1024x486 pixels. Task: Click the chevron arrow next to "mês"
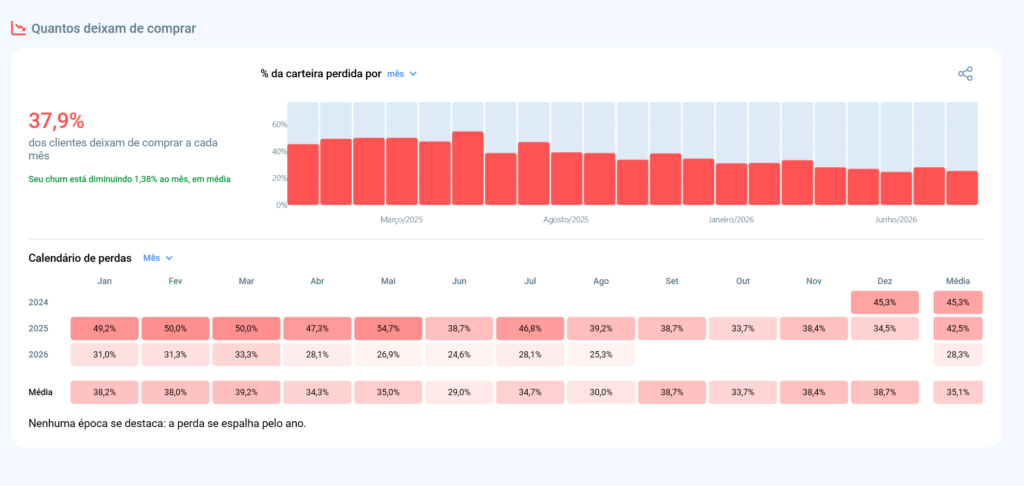coord(413,74)
